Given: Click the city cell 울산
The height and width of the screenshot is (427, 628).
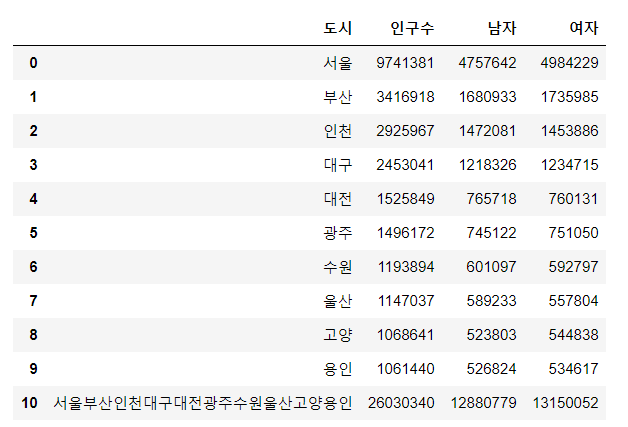Looking at the screenshot, I should 338,301.
